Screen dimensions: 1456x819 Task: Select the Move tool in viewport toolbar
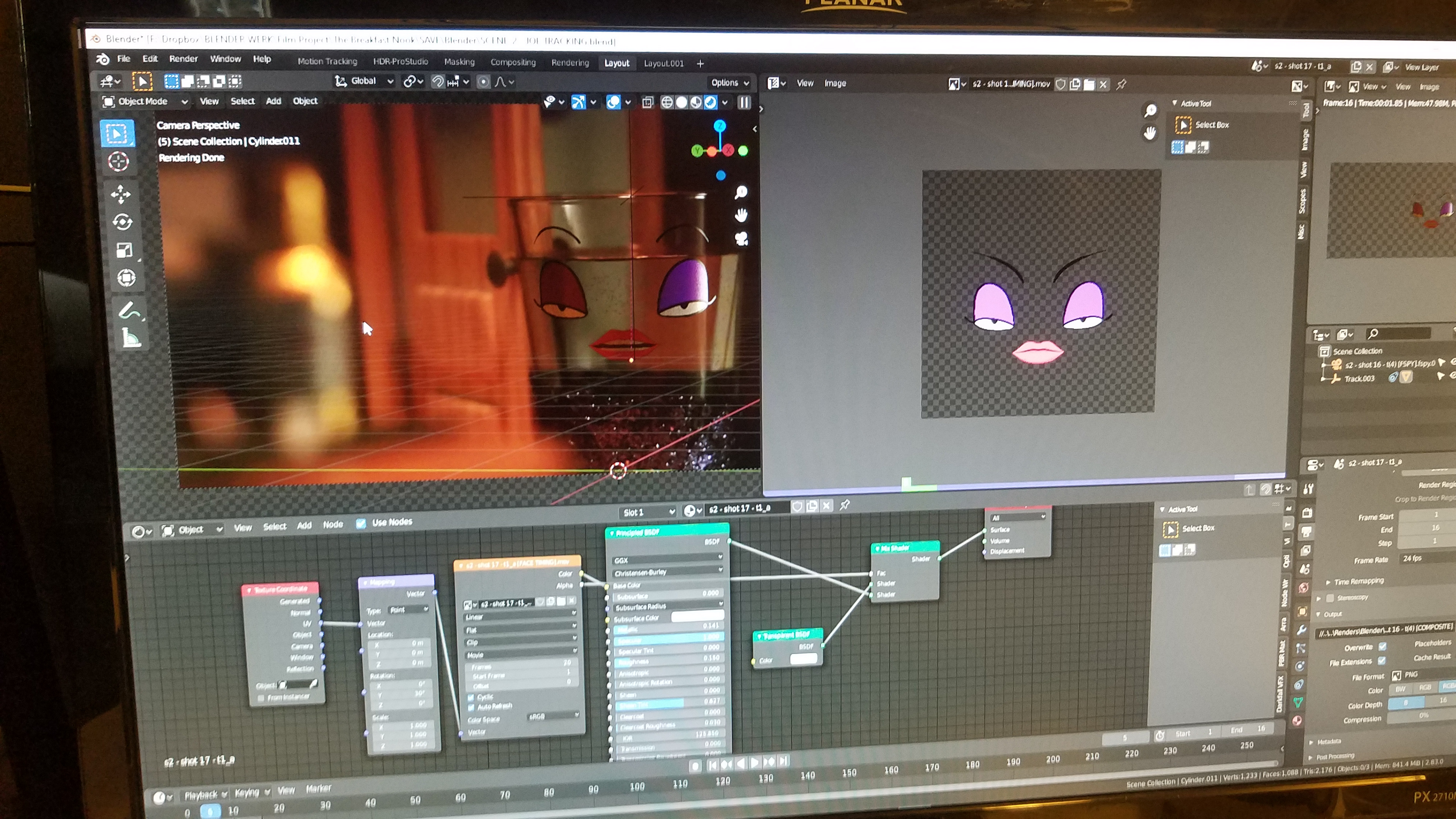click(121, 194)
